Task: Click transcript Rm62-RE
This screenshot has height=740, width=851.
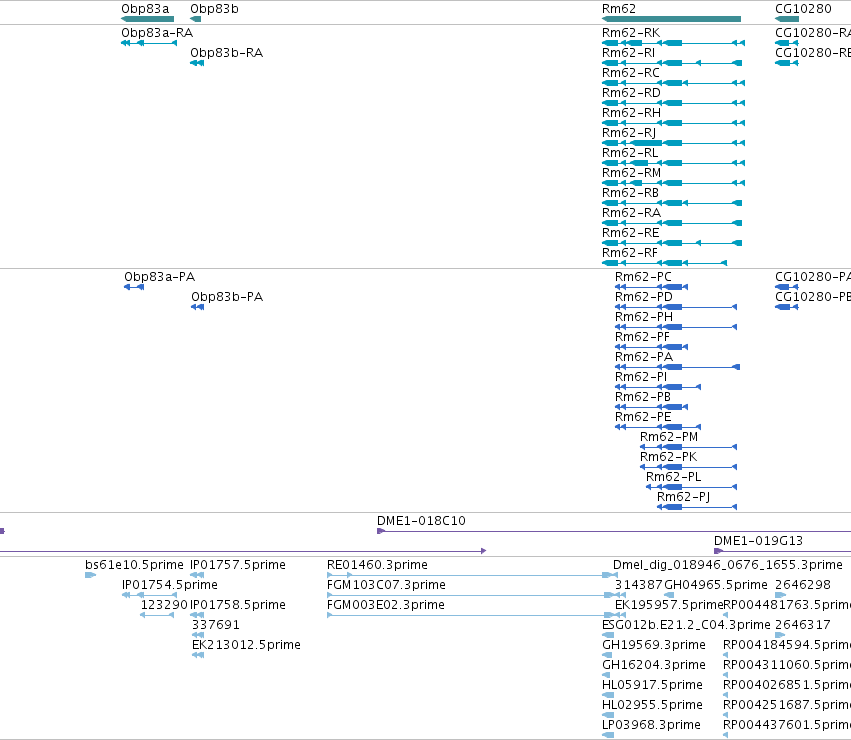Action: point(631,233)
